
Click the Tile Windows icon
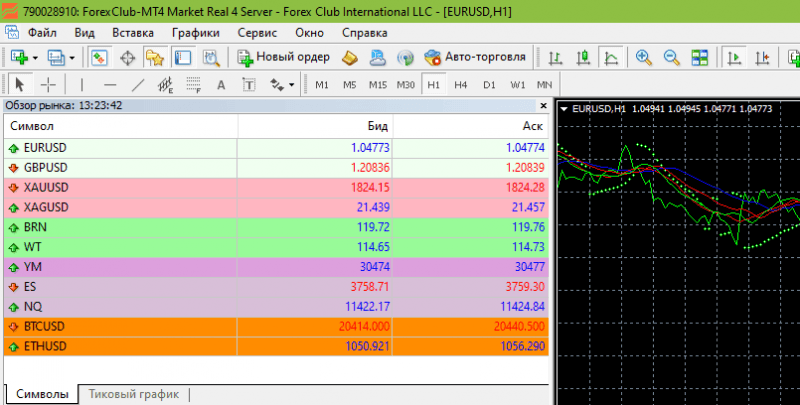point(699,58)
